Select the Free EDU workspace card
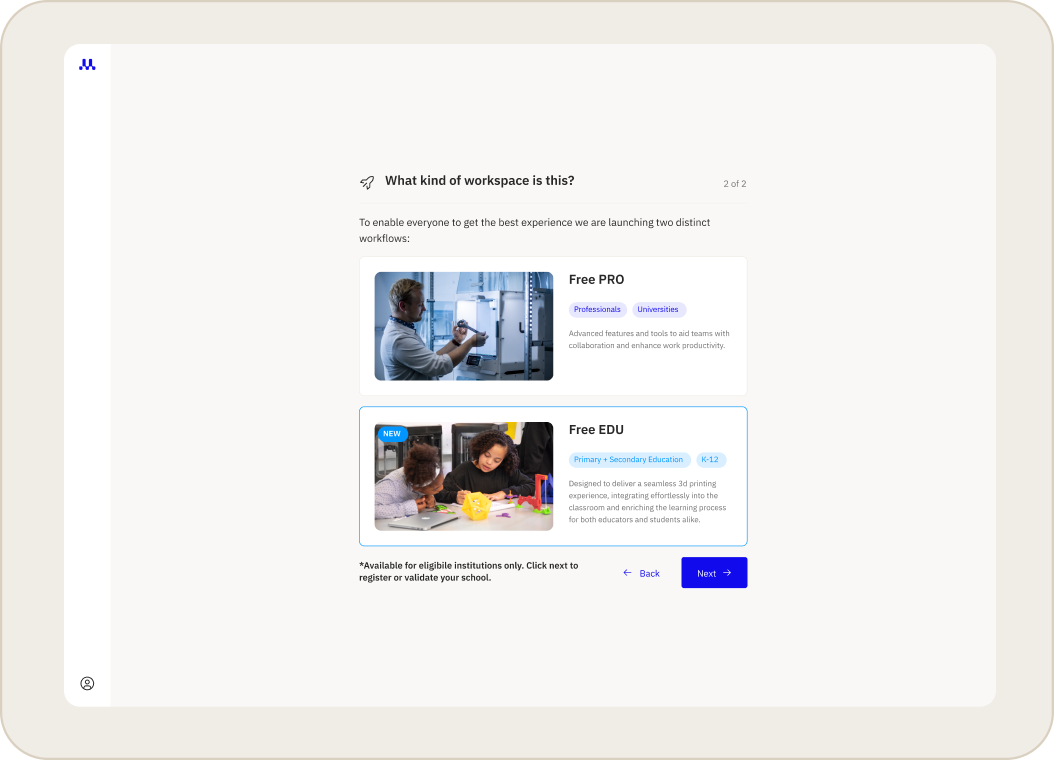This screenshot has width=1054, height=760. click(553, 476)
